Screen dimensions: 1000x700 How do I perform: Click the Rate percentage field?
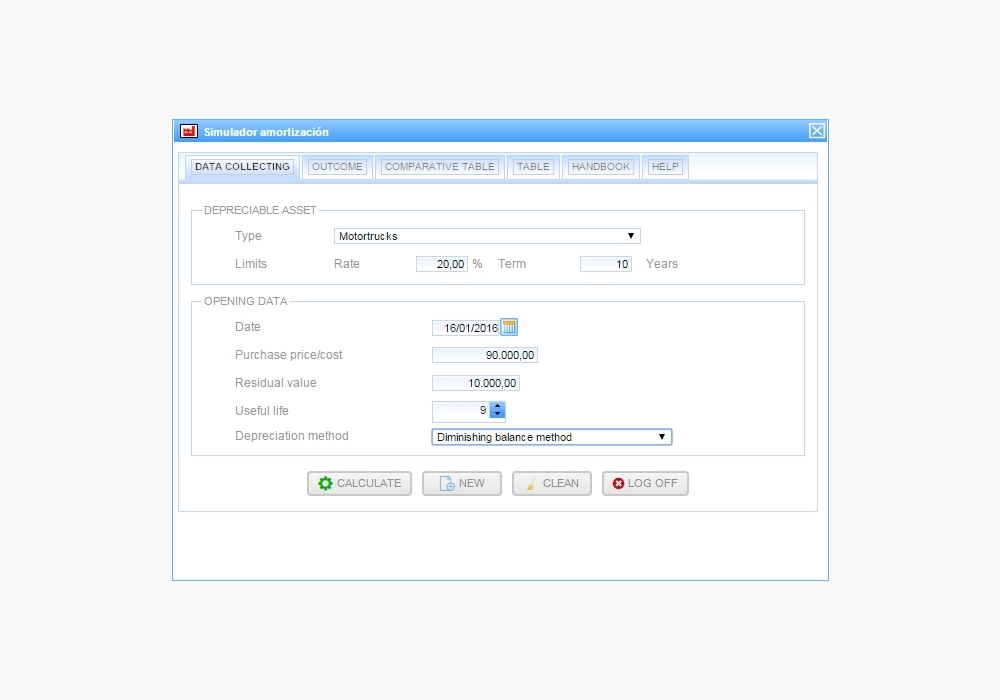click(x=441, y=264)
